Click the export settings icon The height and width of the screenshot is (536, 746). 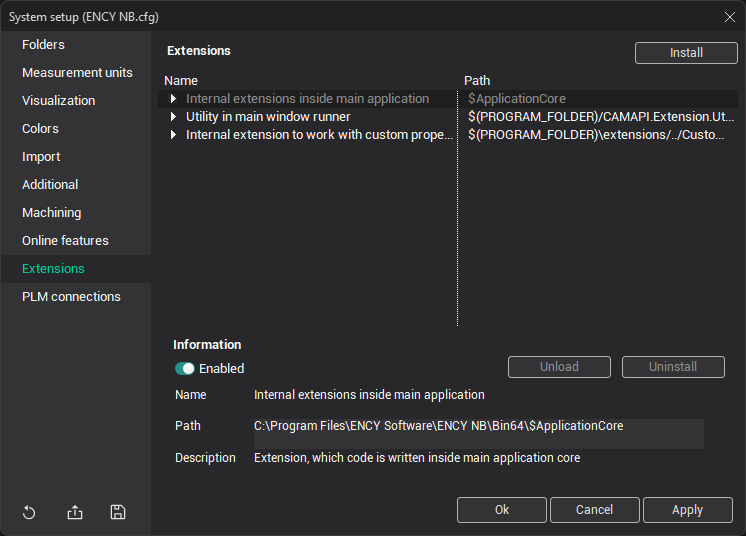coord(75,513)
